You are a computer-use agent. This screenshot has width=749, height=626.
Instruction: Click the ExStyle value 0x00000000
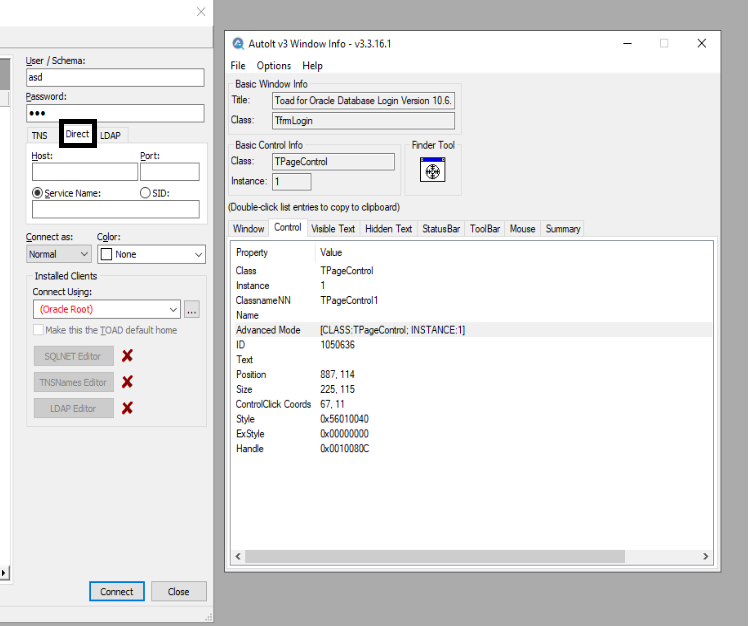(344, 434)
